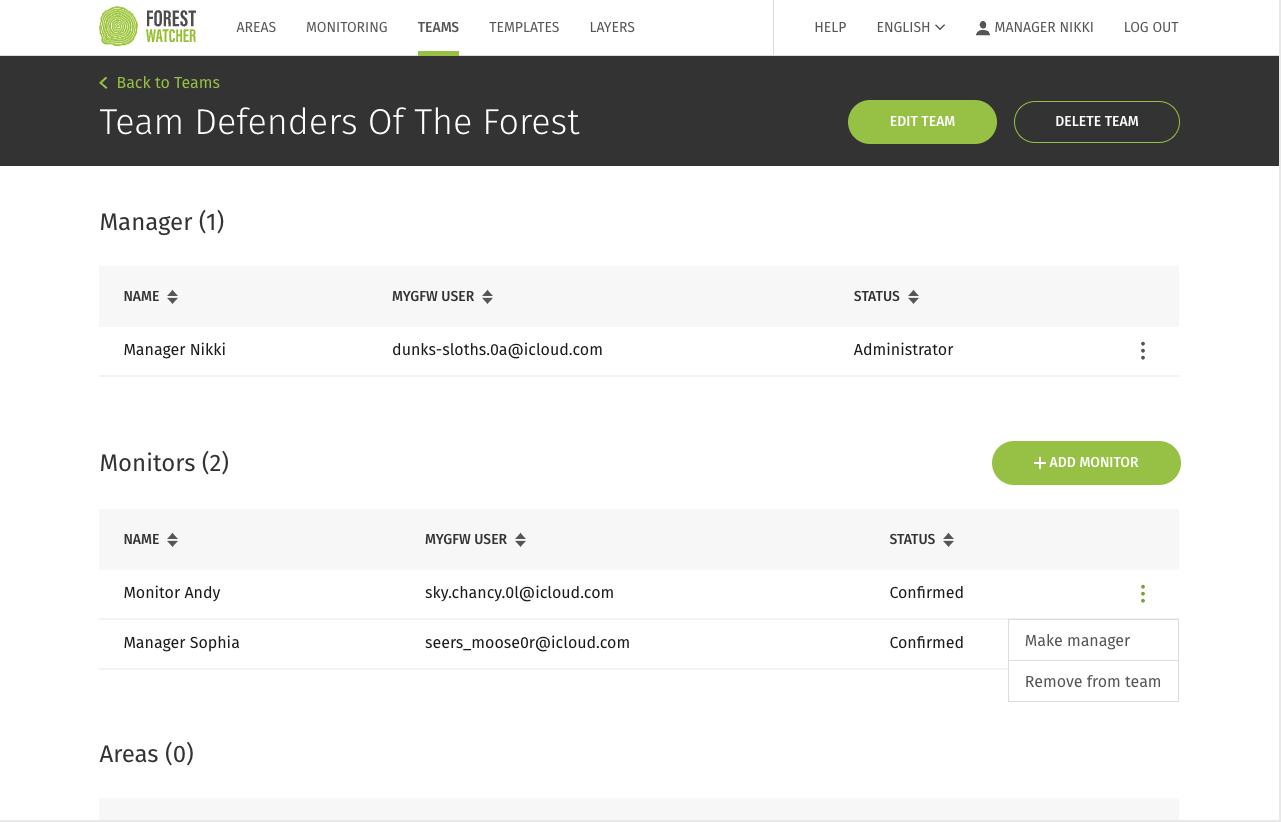Open the Templates tab
This screenshot has width=1281, height=822.
pyautogui.click(x=524, y=27)
